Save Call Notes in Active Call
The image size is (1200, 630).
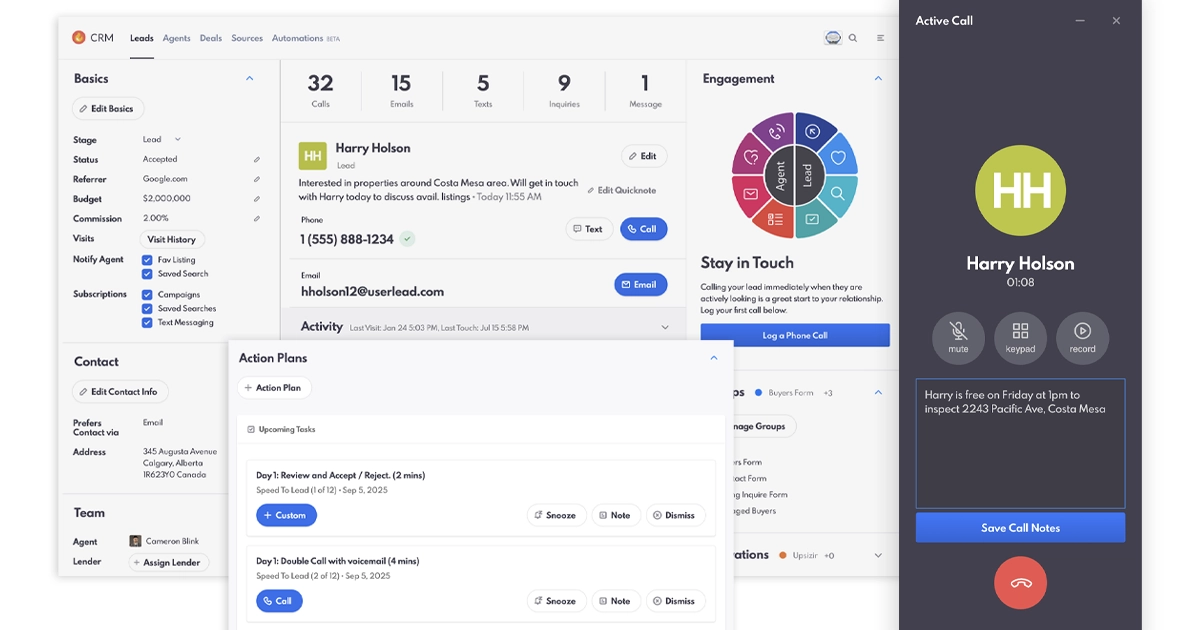1020,528
